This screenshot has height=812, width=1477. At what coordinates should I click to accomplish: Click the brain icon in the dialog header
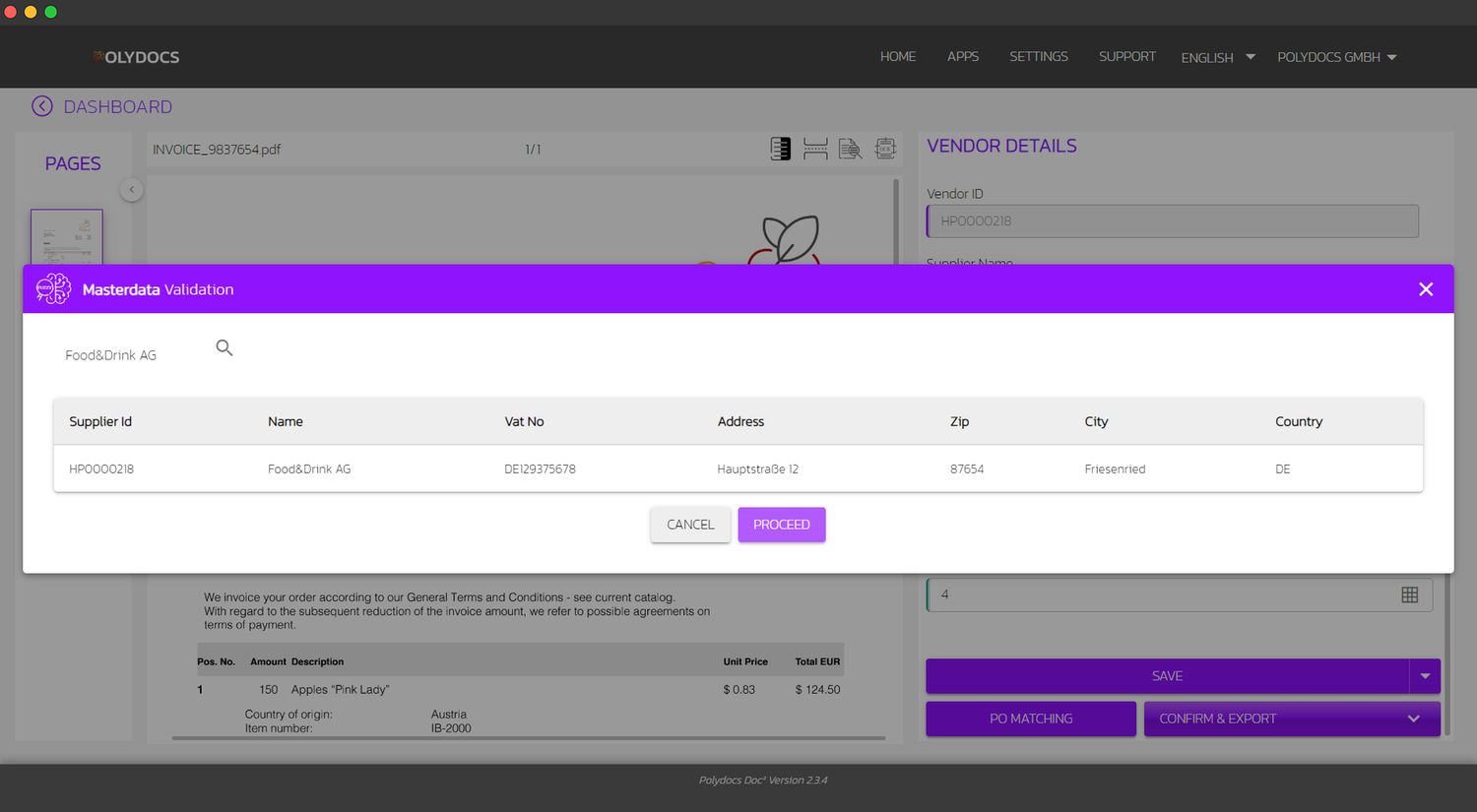[53, 288]
